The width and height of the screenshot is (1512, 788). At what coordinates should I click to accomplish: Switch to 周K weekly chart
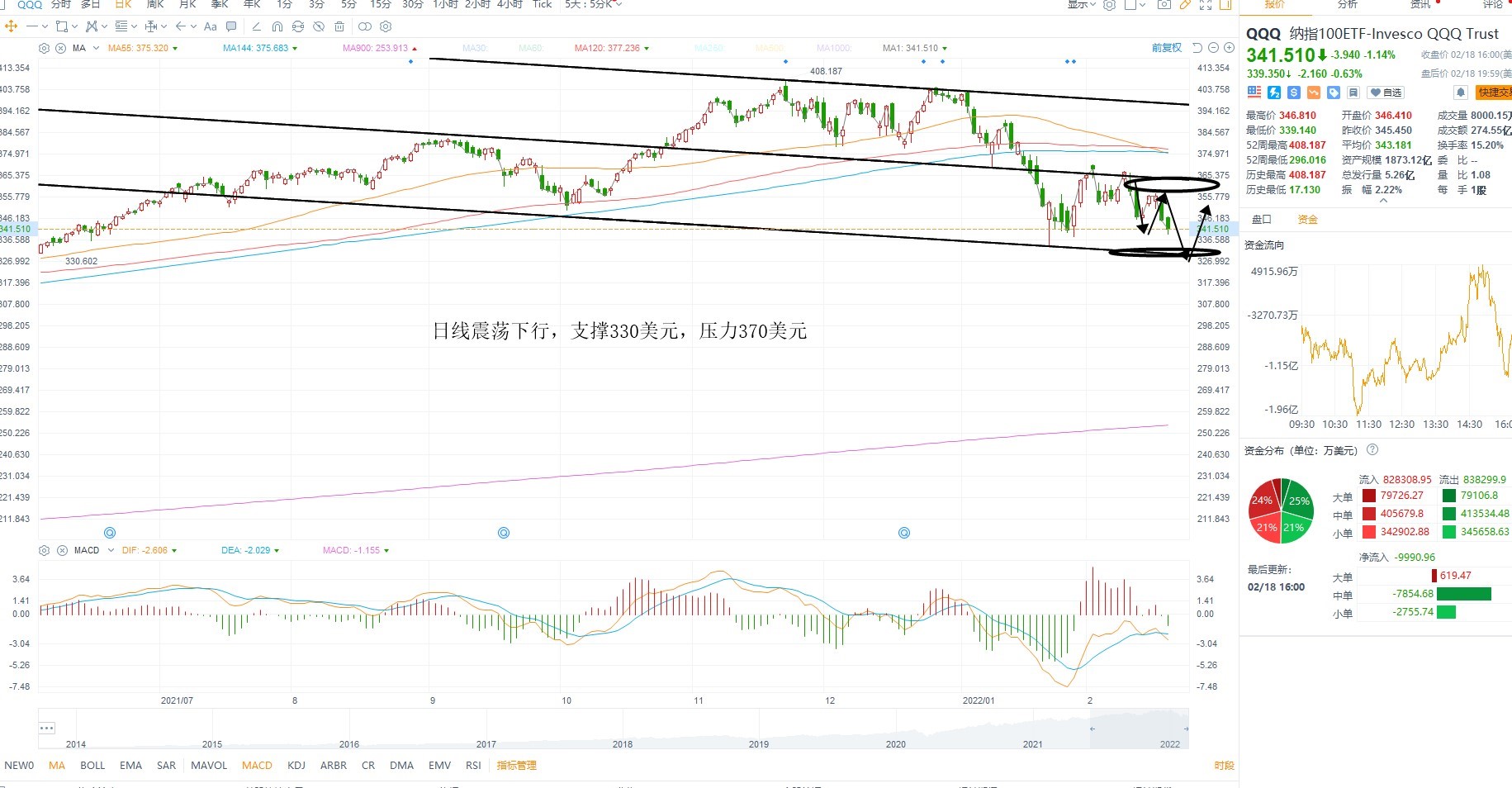pos(155,4)
